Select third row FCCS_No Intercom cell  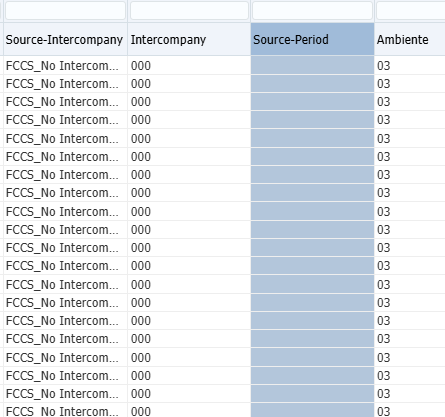click(65, 101)
